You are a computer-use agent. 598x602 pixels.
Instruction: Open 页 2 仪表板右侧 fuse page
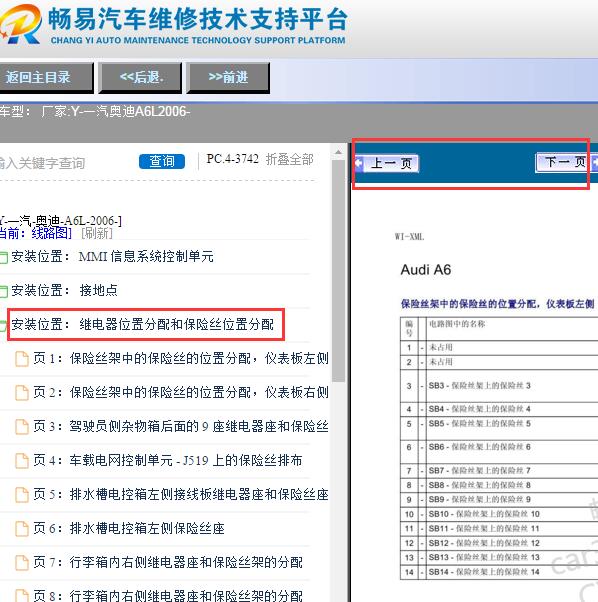point(180,392)
